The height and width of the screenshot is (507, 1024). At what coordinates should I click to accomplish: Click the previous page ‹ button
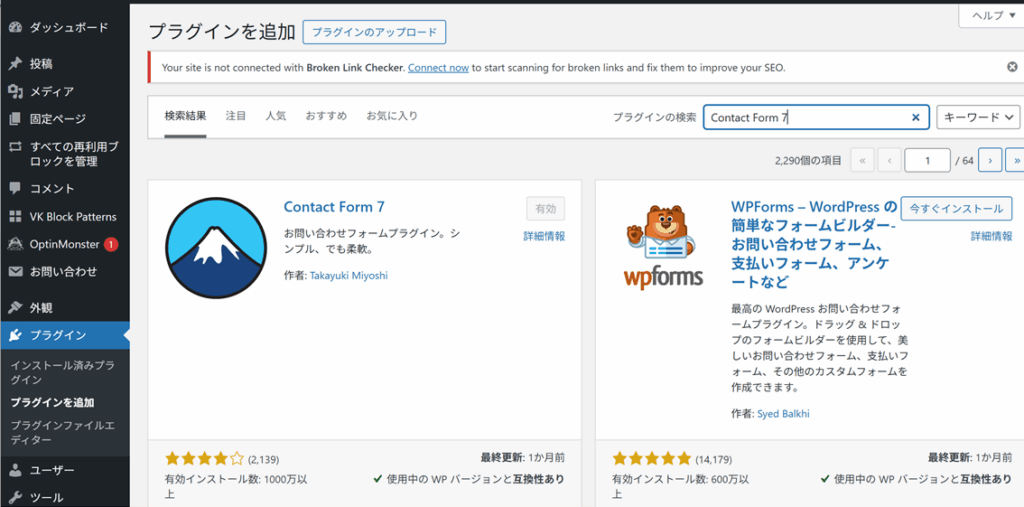pos(889,160)
